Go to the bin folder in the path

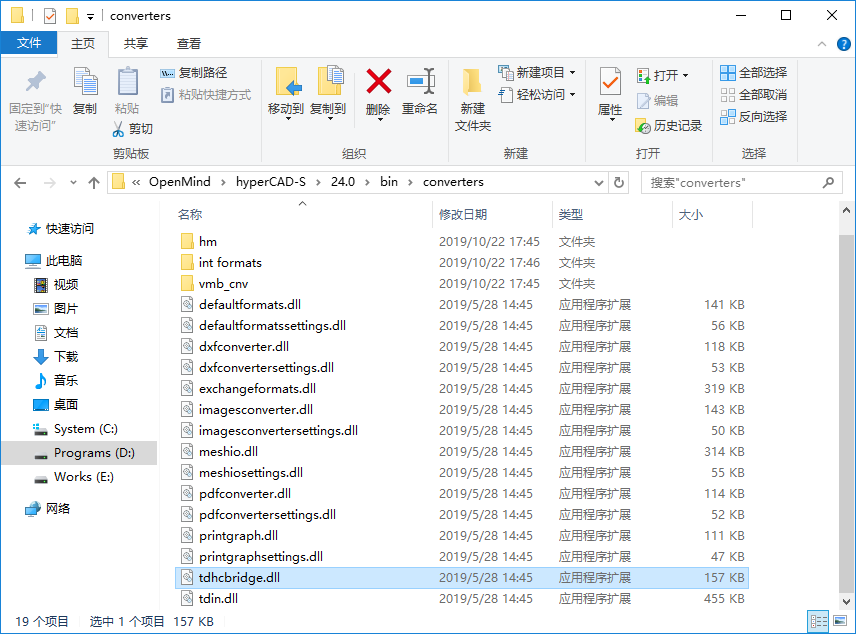point(389,182)
